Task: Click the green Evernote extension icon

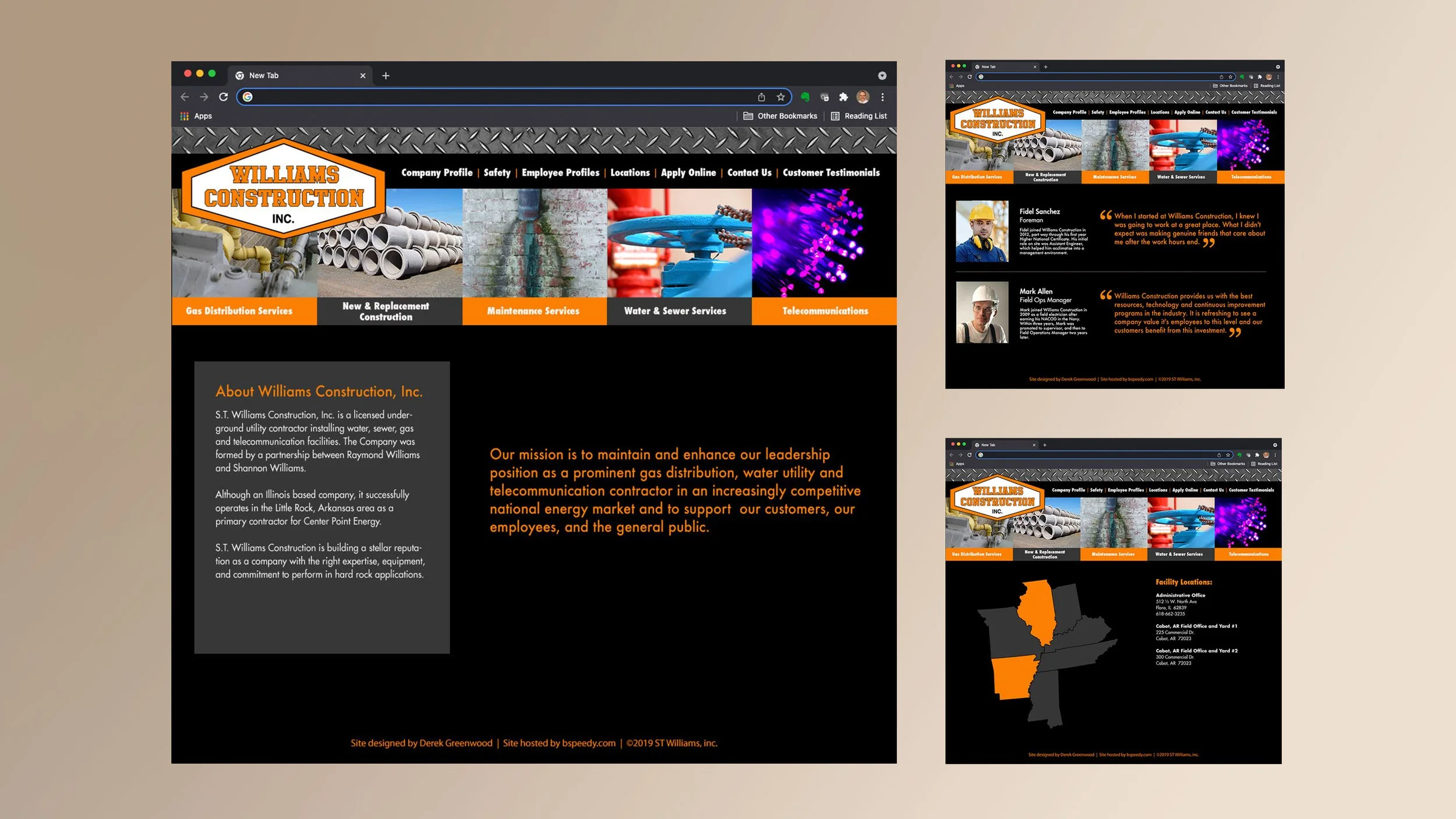Action: (x=805, y=97)
